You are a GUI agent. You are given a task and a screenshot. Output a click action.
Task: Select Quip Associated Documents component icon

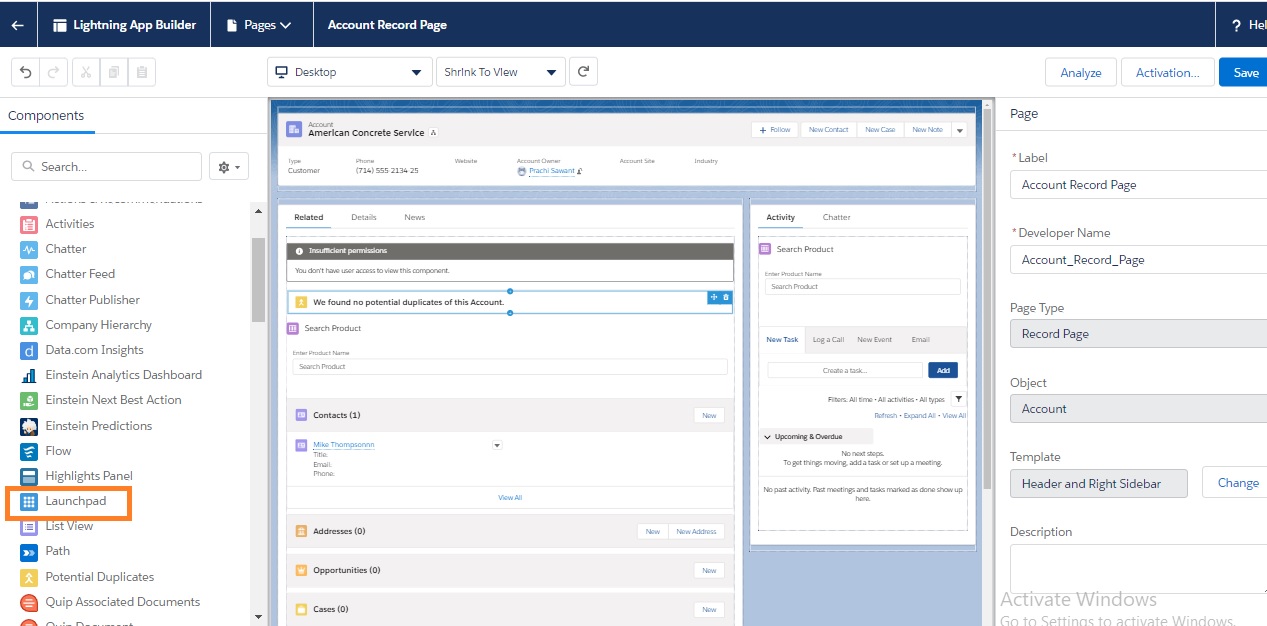coord(28,602)
